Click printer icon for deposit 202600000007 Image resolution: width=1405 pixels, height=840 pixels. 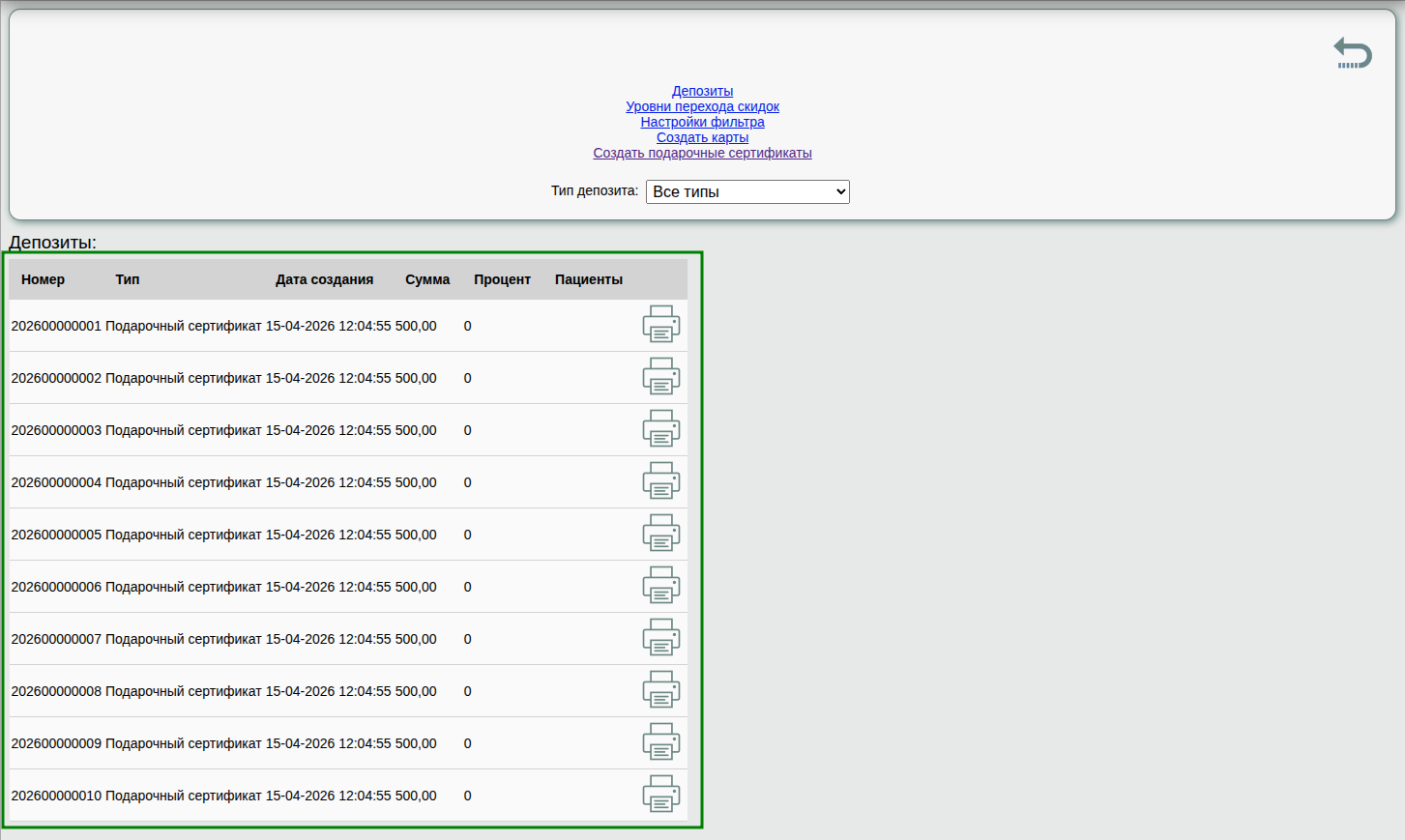click(661, 638)
